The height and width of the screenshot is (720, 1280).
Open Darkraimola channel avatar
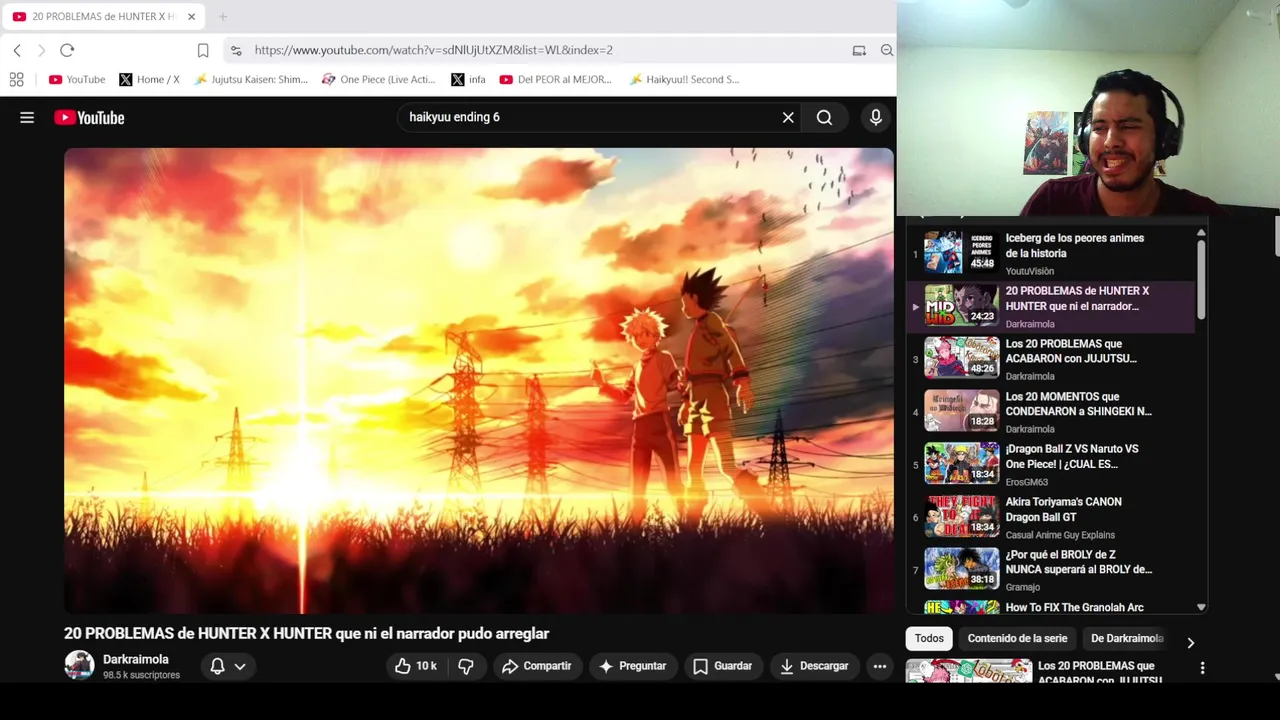coord(79,665)
